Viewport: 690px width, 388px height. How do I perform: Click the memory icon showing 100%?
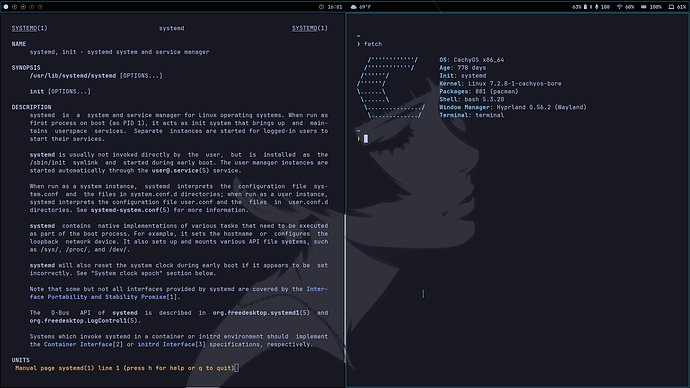[x=643, y=7]
